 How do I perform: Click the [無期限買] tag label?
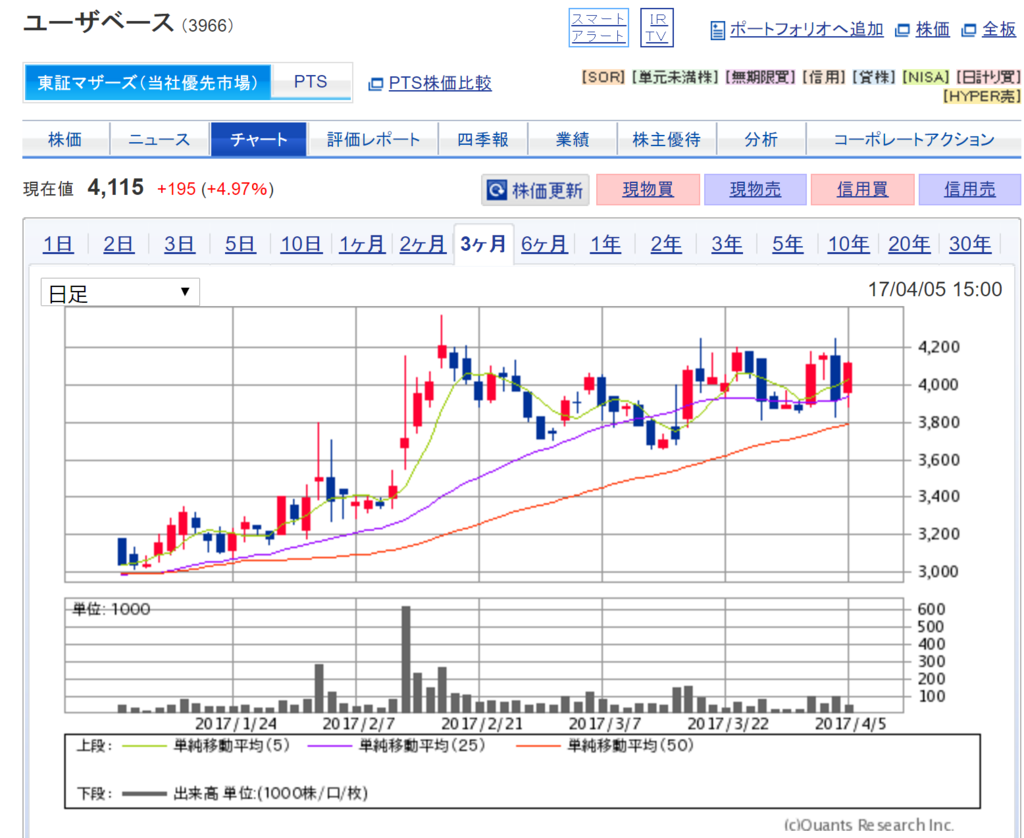point(761,77)
